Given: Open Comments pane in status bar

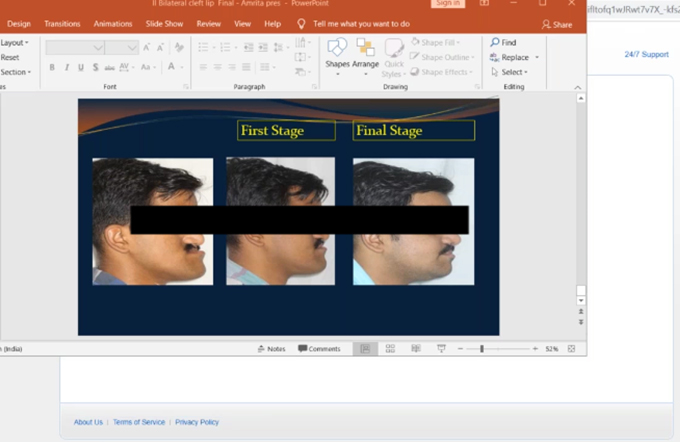Looking at the screenshot, I should pos(319,349).
